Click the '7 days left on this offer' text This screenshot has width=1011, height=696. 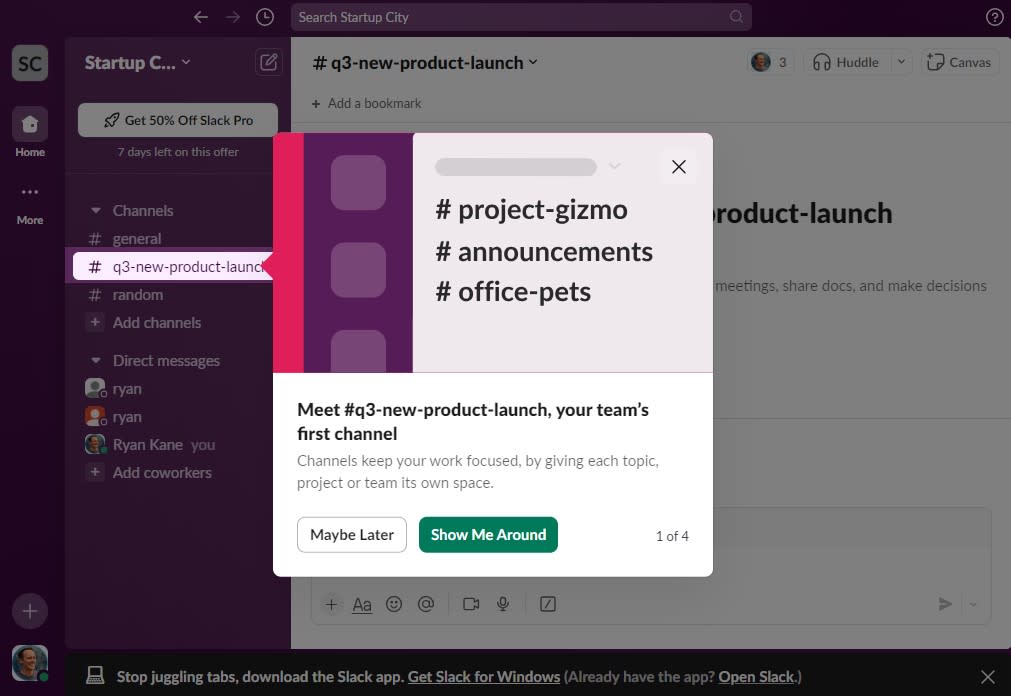click(x=178, y=152)
